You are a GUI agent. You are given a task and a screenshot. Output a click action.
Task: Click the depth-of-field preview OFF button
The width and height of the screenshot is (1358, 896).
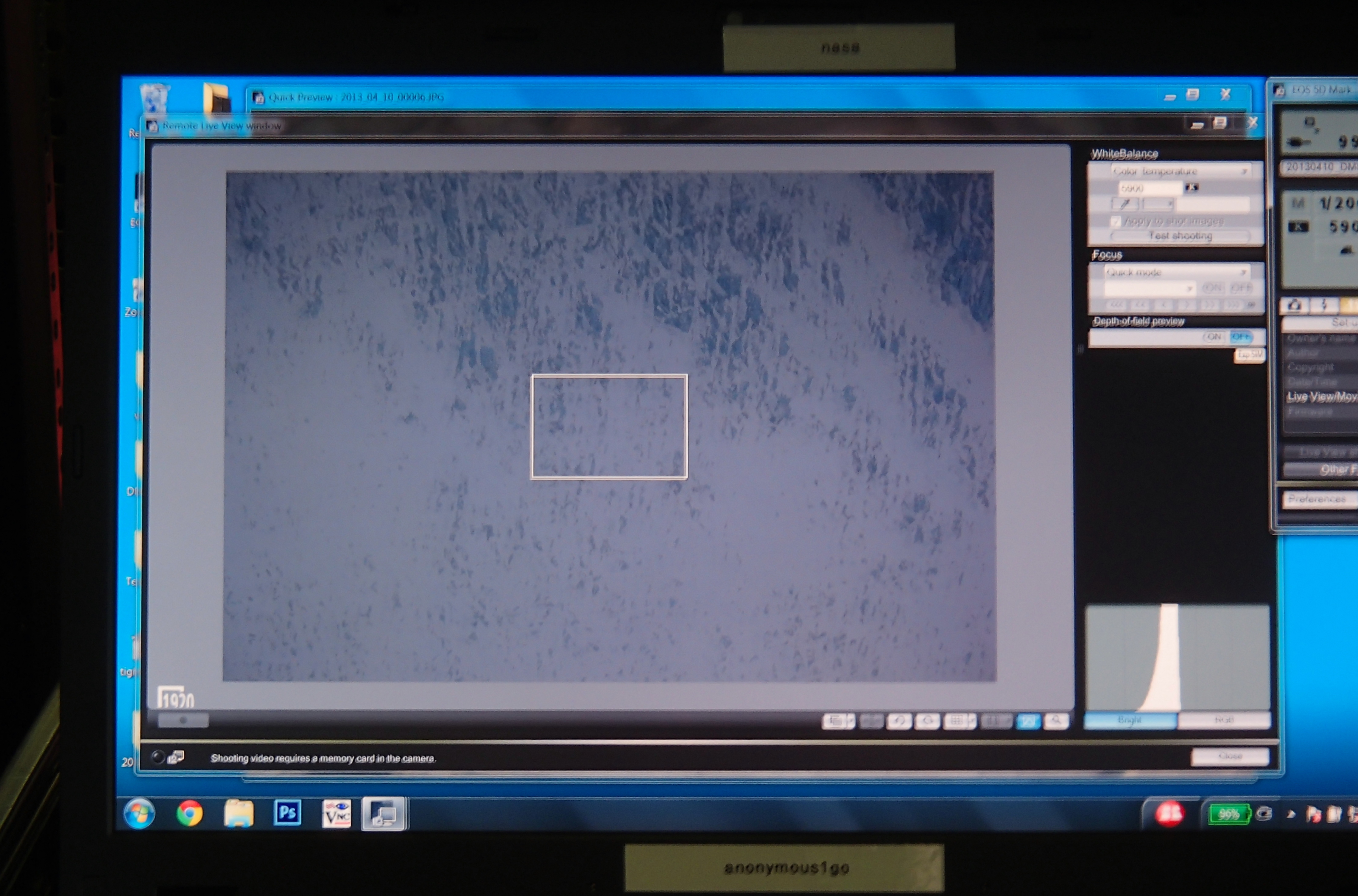1240,337
